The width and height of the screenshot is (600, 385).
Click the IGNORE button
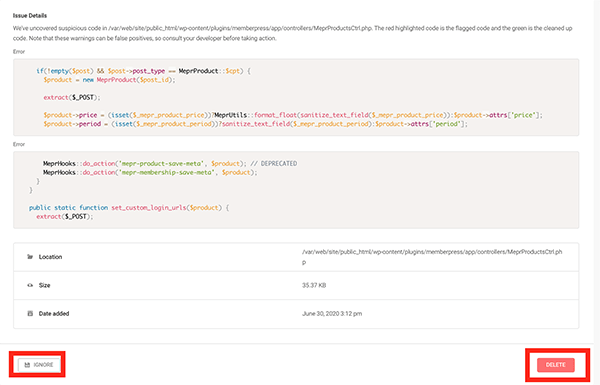tap(39, 365)
